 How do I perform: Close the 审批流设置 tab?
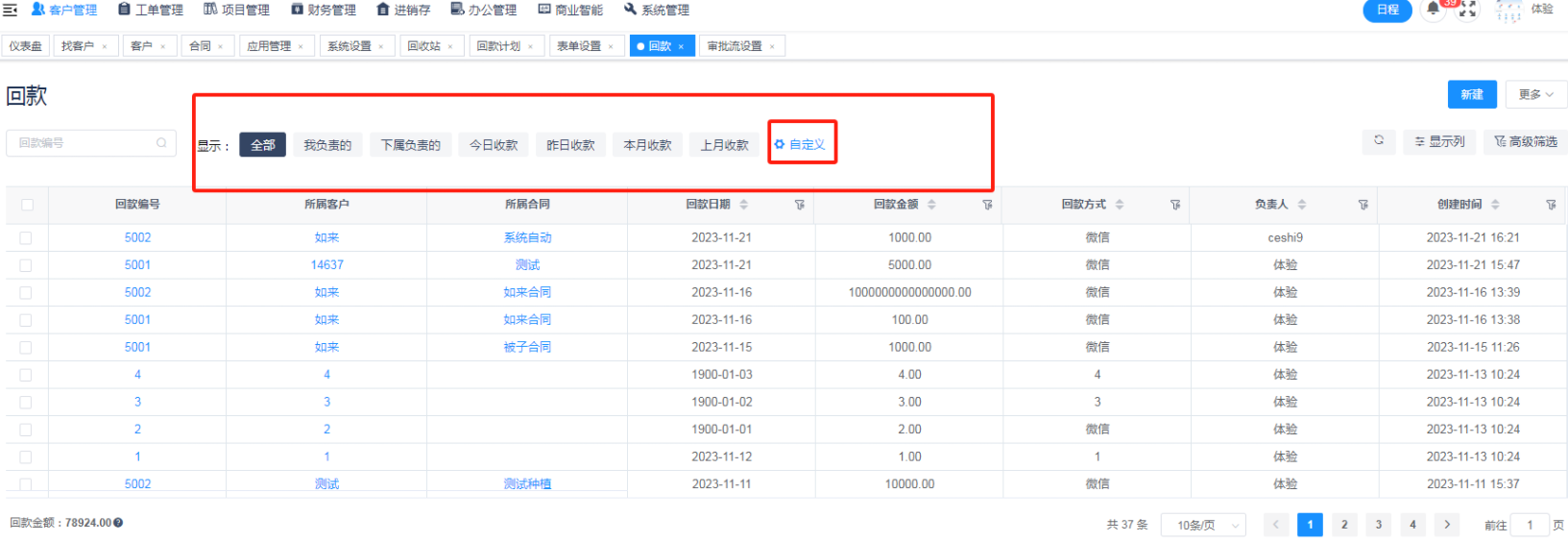772,46
